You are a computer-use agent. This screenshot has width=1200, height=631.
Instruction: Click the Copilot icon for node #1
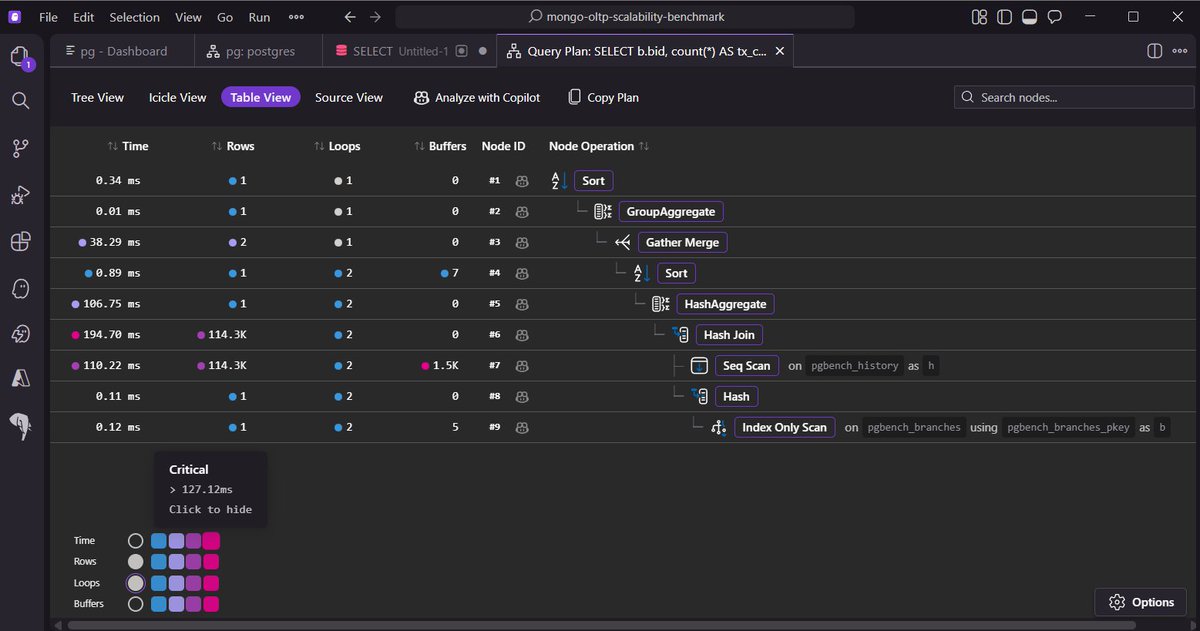pos(522,181)
